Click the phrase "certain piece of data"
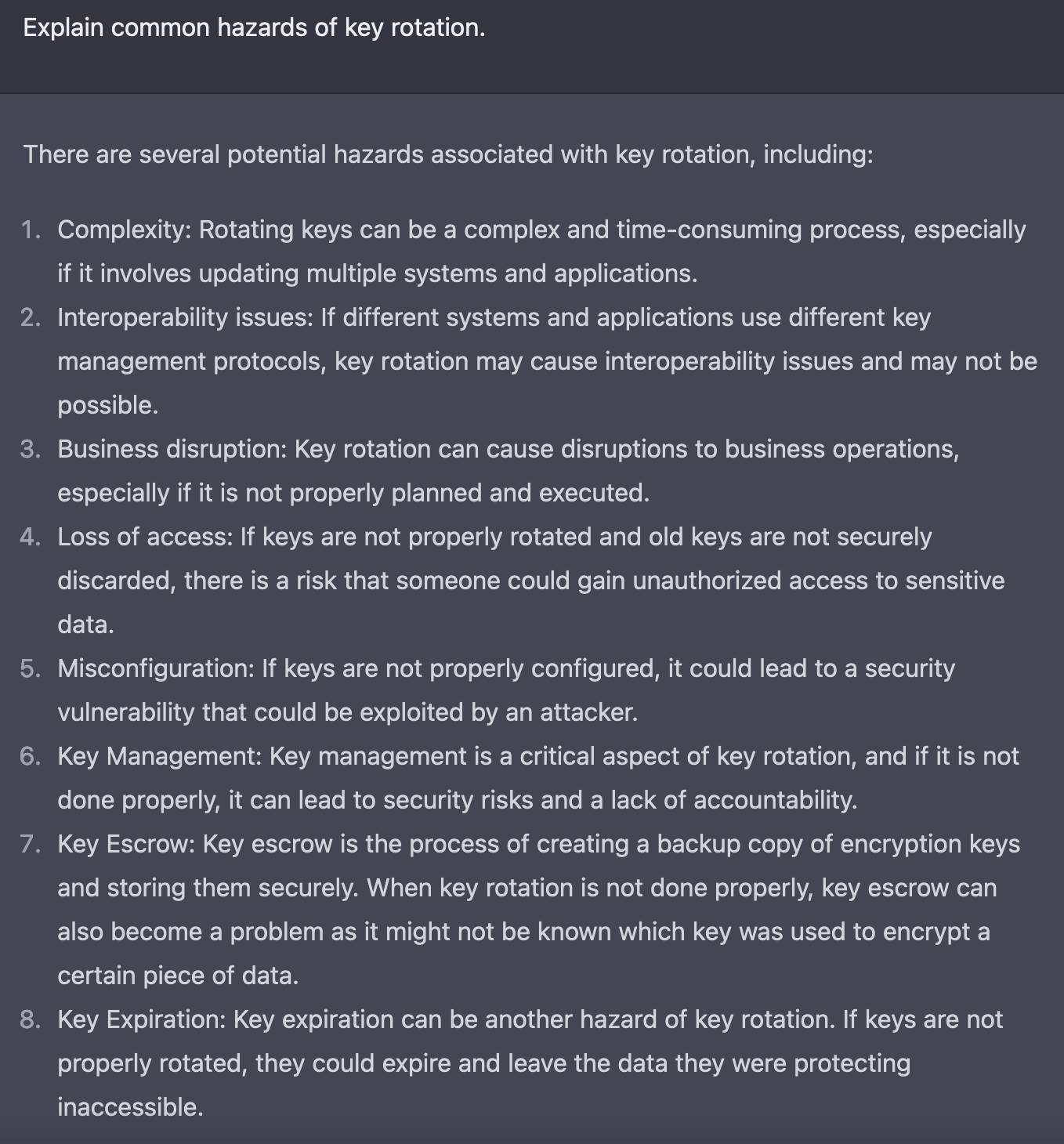 point(178,976)
